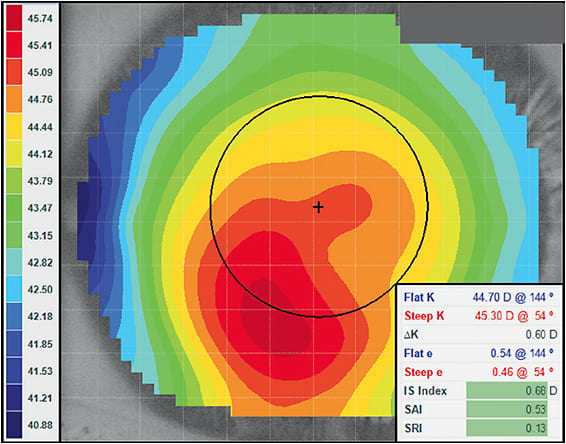Click the Steep K label

click(424, 317)
